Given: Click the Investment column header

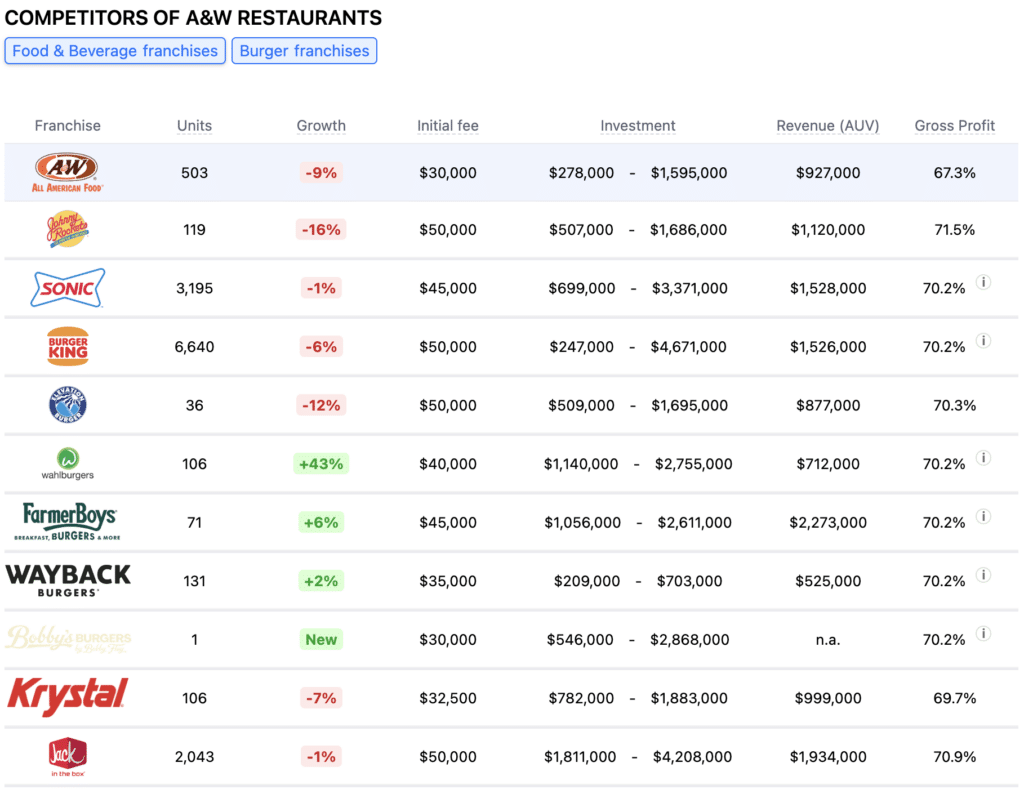Looking at the screenshot, I should click(x=637, y=125).
